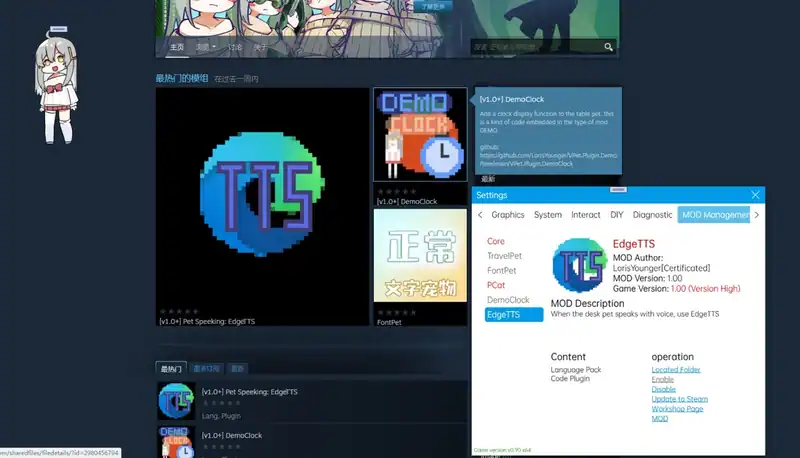Select FontPet in the MOD list
The image size is (800, 458).
point(502,271)
